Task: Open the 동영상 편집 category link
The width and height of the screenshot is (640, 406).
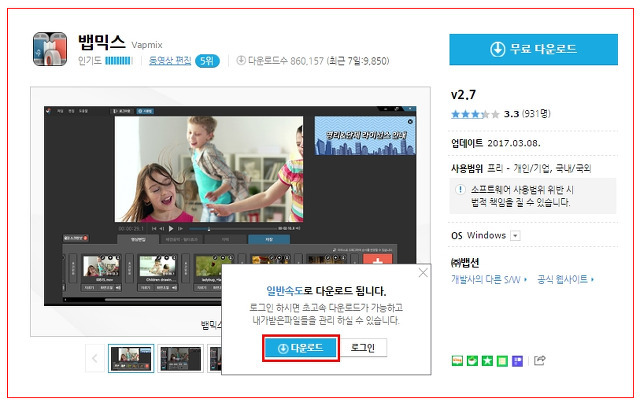Action: click(170, 61)
